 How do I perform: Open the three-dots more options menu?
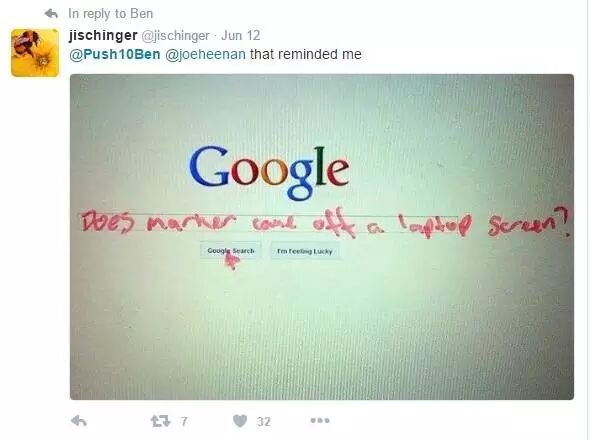click(320, 420)
